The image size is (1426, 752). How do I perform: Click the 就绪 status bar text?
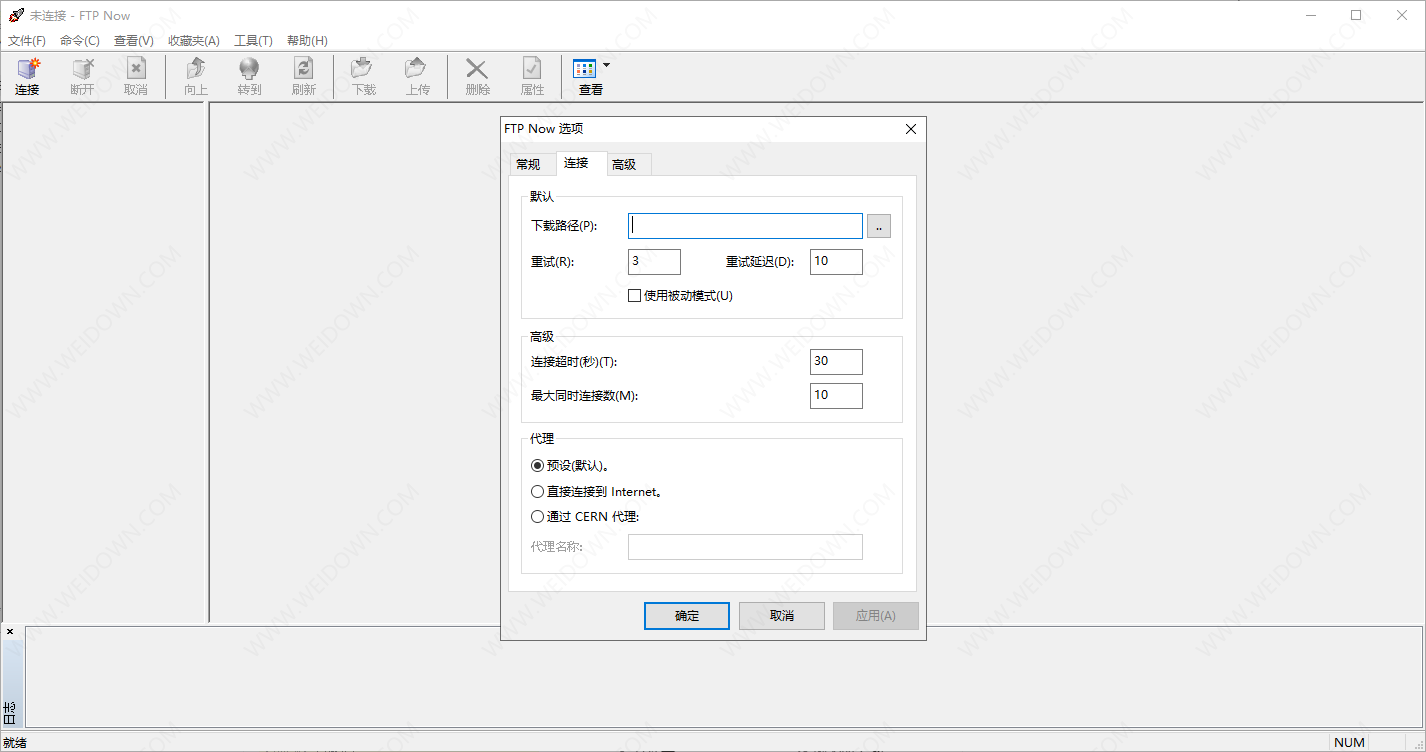tap(15, 743)
